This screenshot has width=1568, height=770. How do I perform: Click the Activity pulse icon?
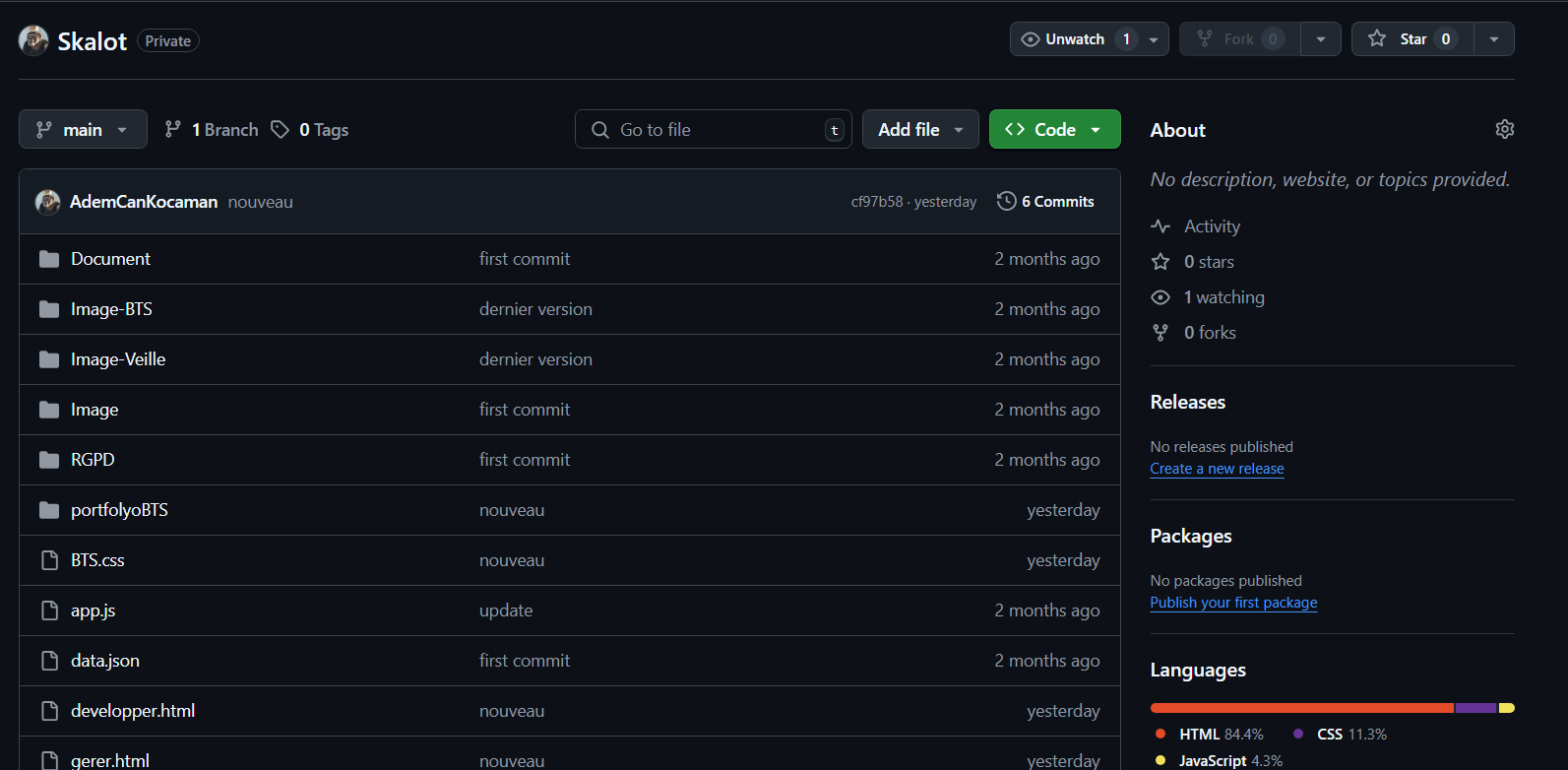(1160, 226)
